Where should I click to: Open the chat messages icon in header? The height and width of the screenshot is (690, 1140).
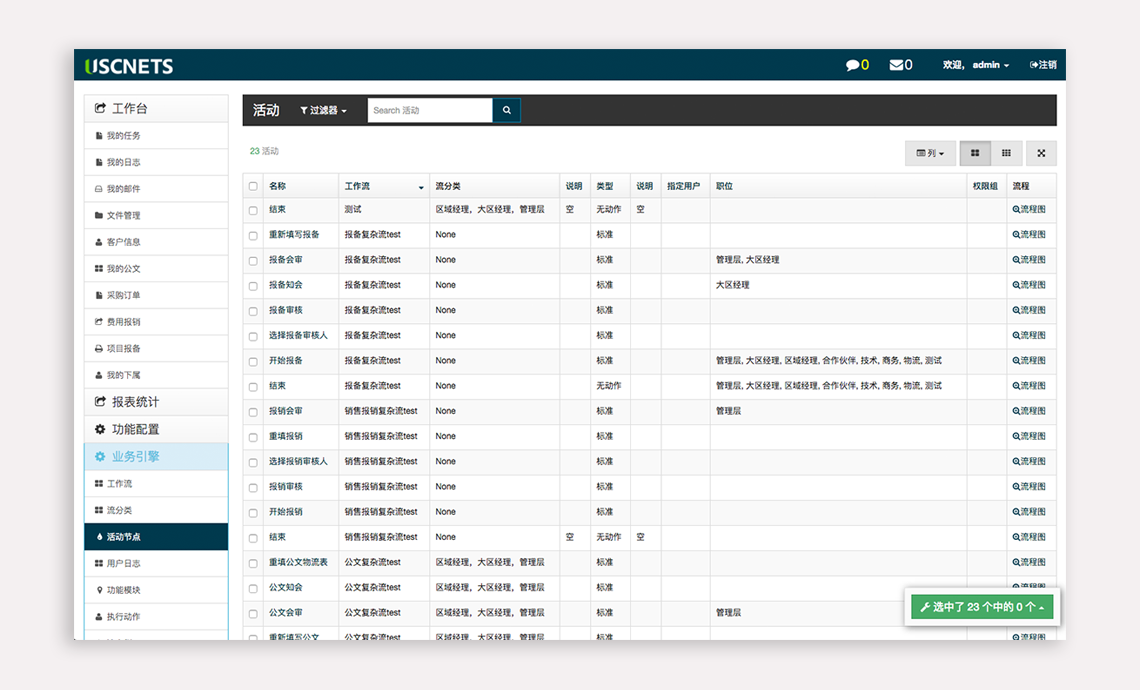click(x=852, y=65)
